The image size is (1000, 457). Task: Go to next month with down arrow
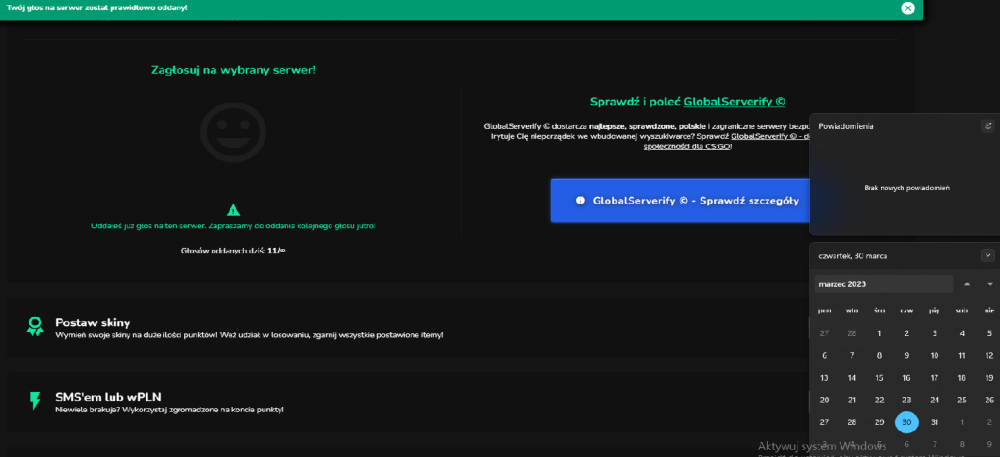[990, 284]
